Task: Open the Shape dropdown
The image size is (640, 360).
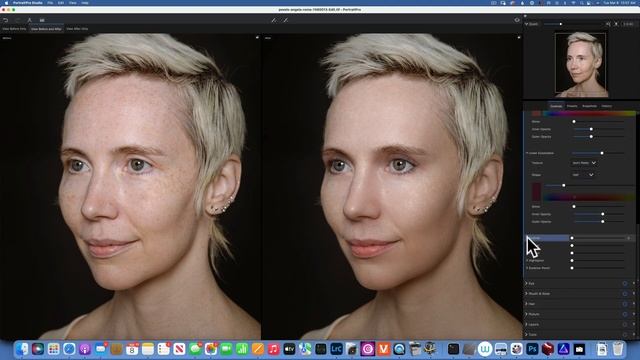Action: pos(583,175)
